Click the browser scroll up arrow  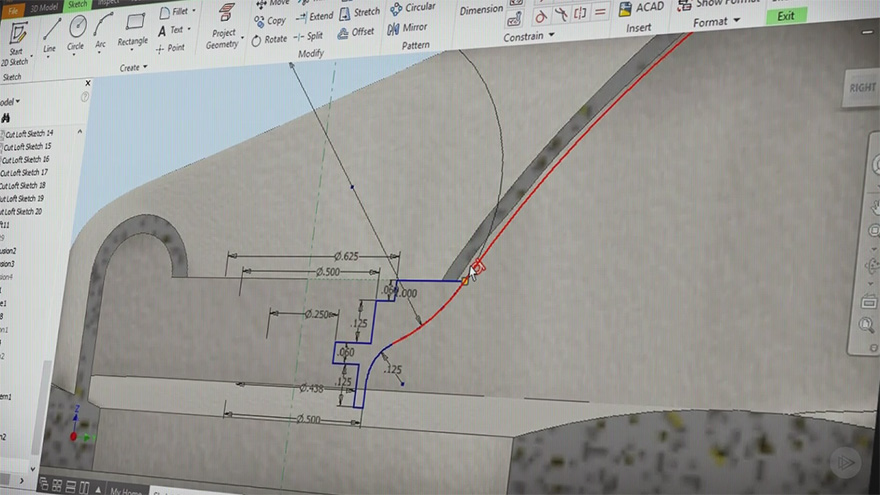[x=80, y=131]
